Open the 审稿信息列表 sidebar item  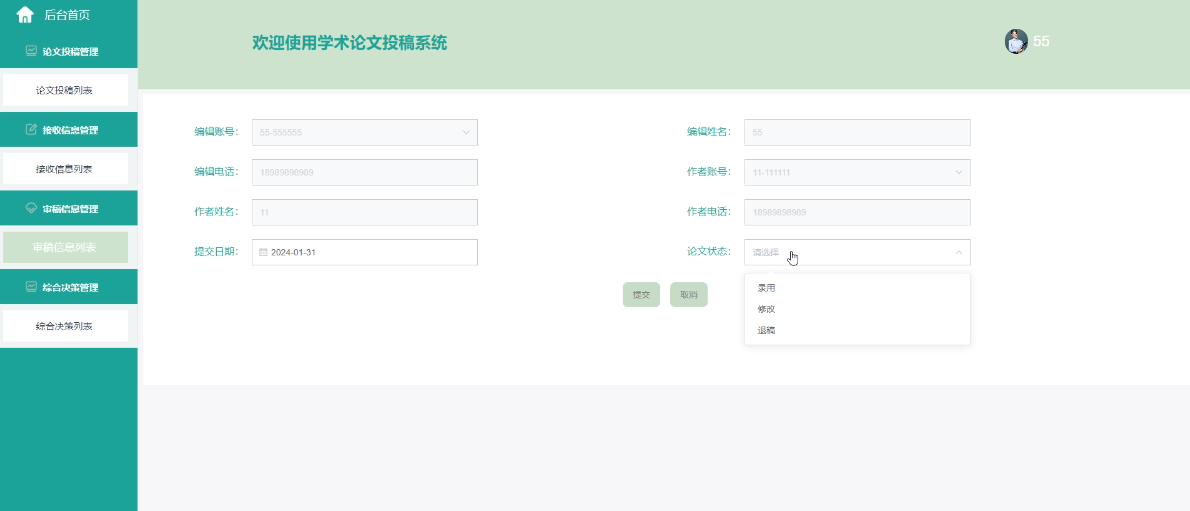coord(65,248)
